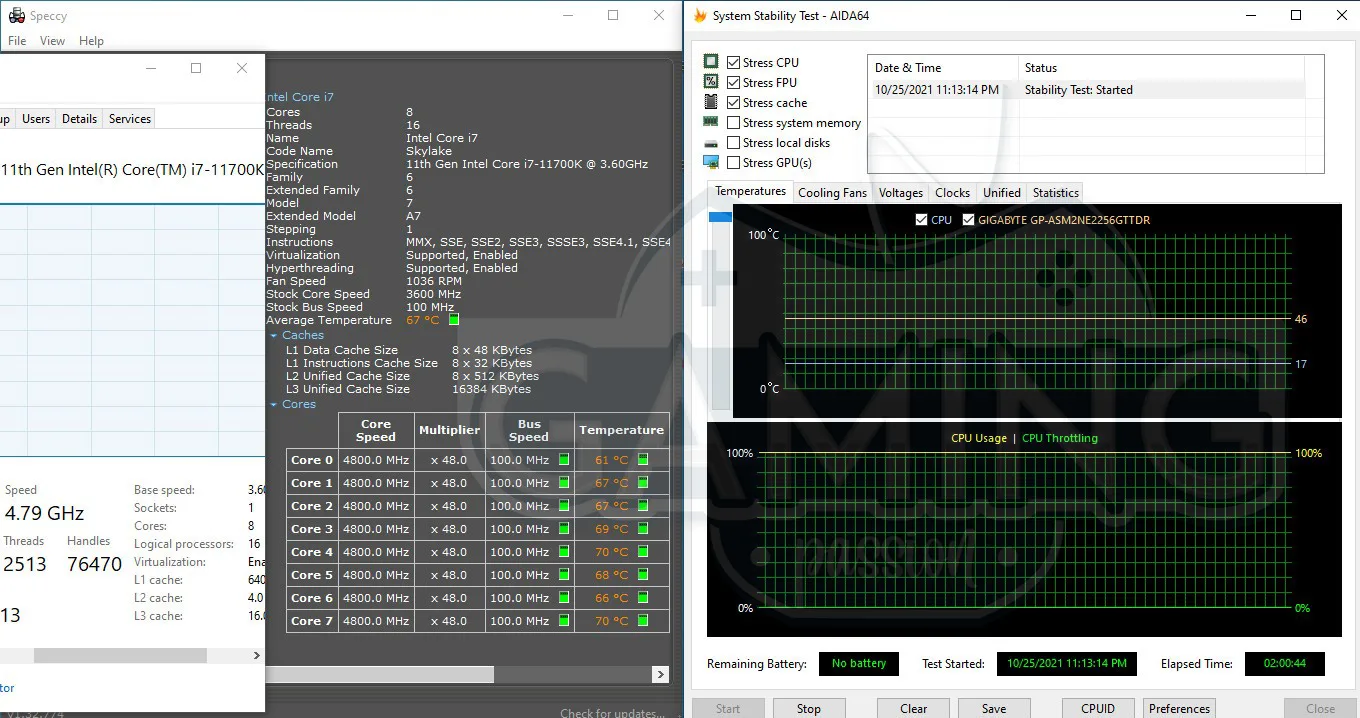This screenshot has width=1360, height=718.
Task: Click the Check for updates link in Speccy
Action: pos(612,713)
